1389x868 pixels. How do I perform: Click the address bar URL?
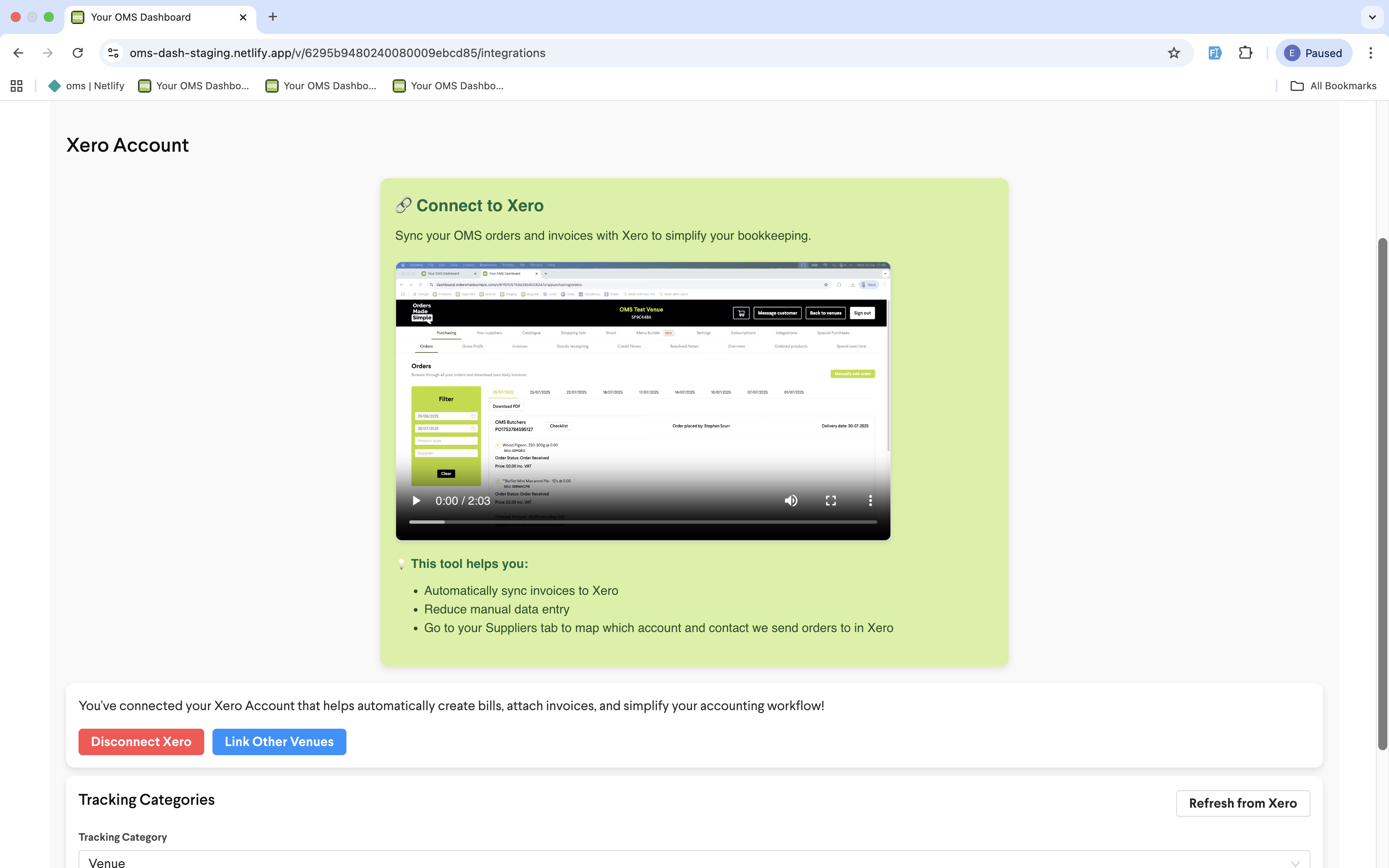click(337, 53)
